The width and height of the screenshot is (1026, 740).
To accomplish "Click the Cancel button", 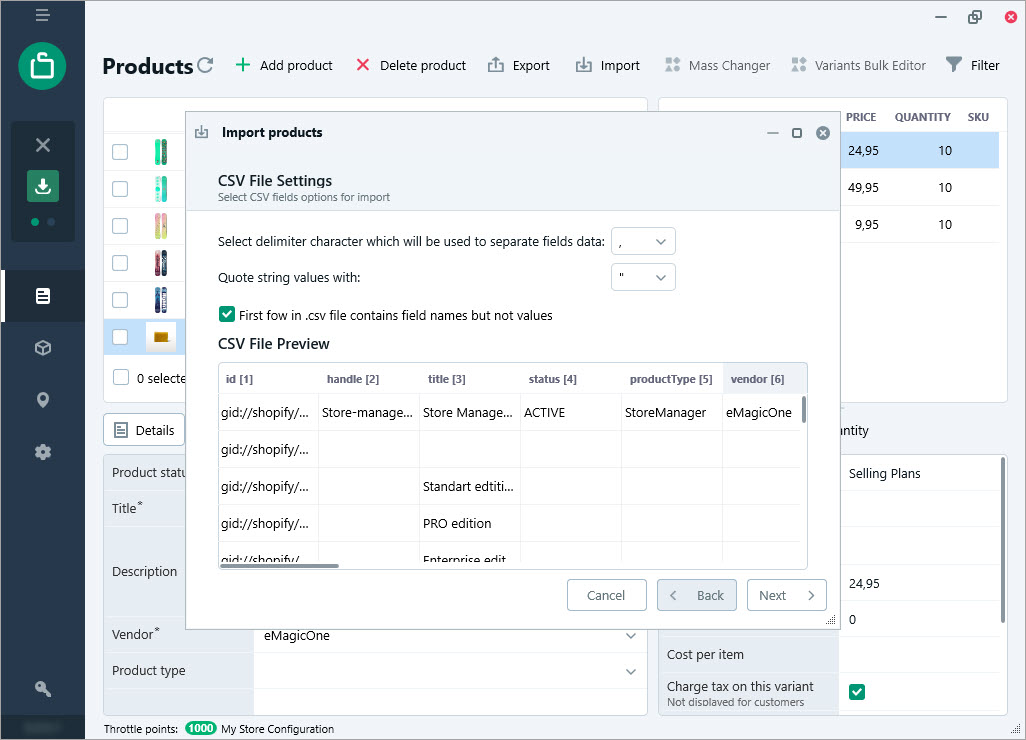I will click(x=607, y=595).
